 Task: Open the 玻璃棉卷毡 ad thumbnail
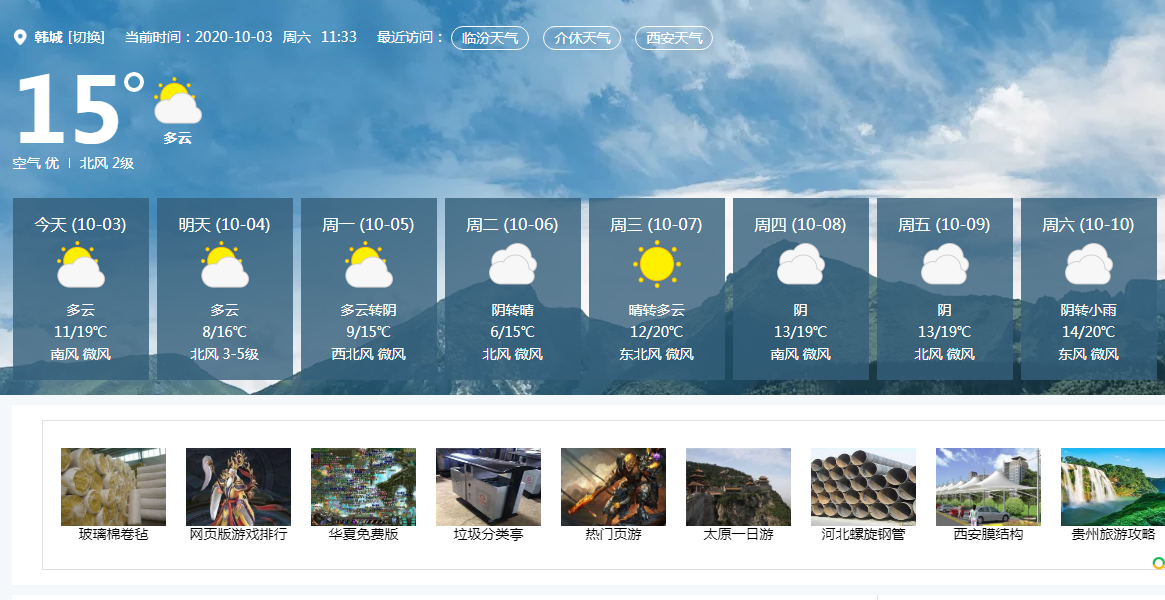tap(114, 487)
